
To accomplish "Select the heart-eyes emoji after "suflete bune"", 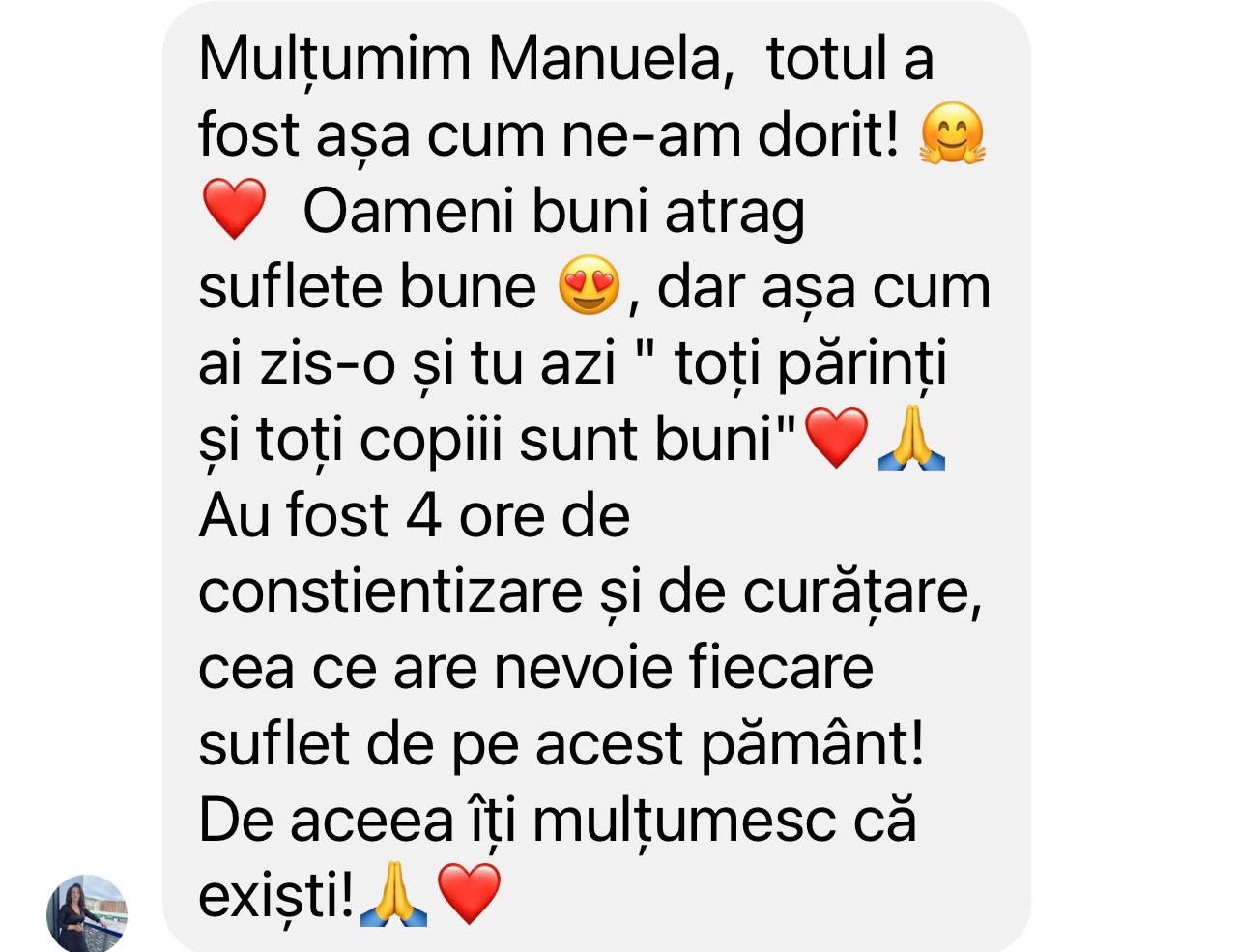I will tap(590, 286).
